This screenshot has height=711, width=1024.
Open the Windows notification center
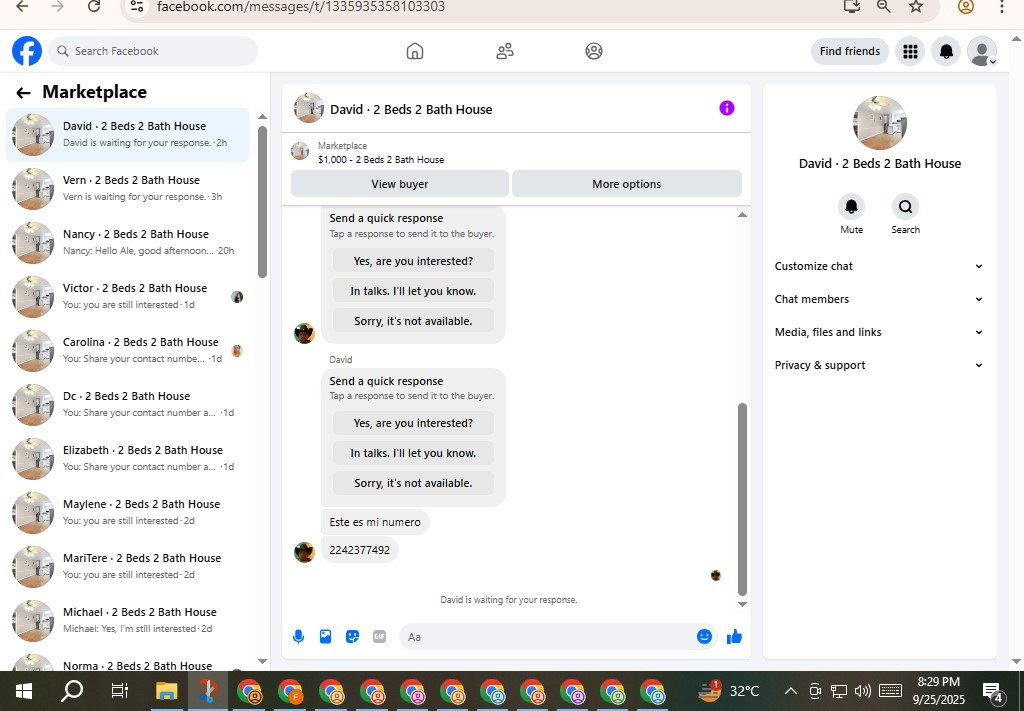point(993,692)
